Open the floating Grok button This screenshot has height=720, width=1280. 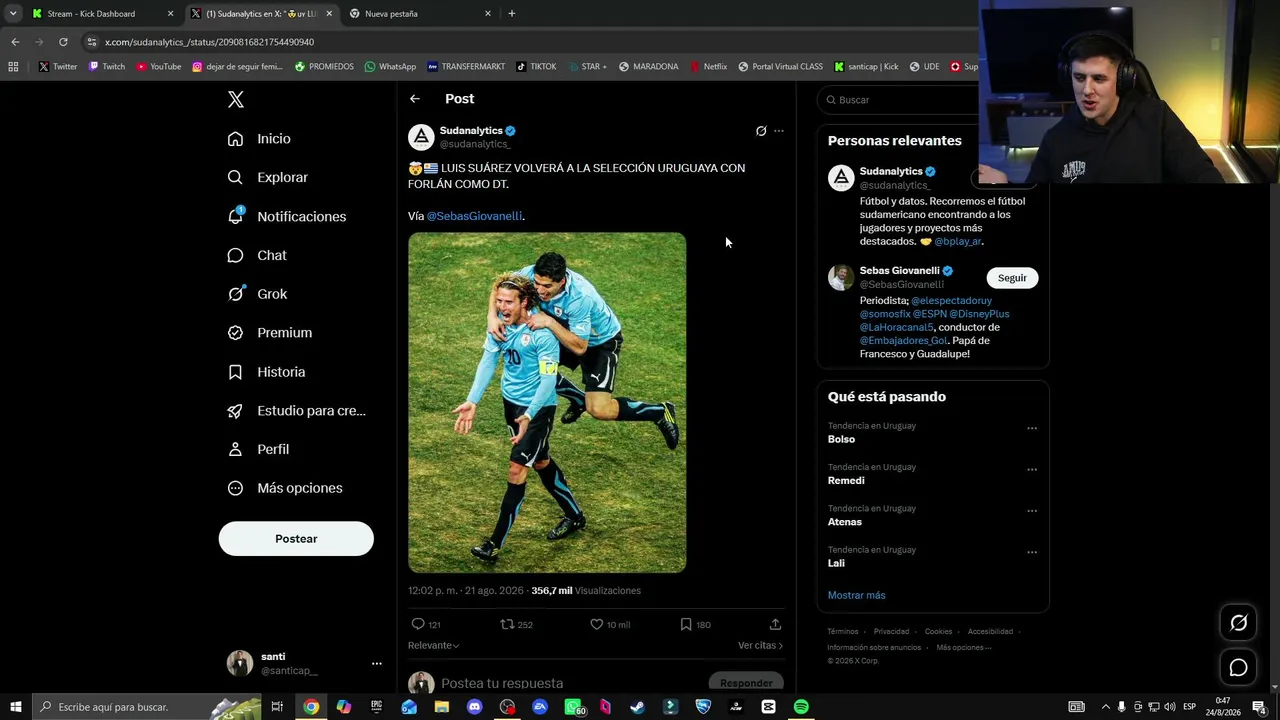click(1238, 623)
